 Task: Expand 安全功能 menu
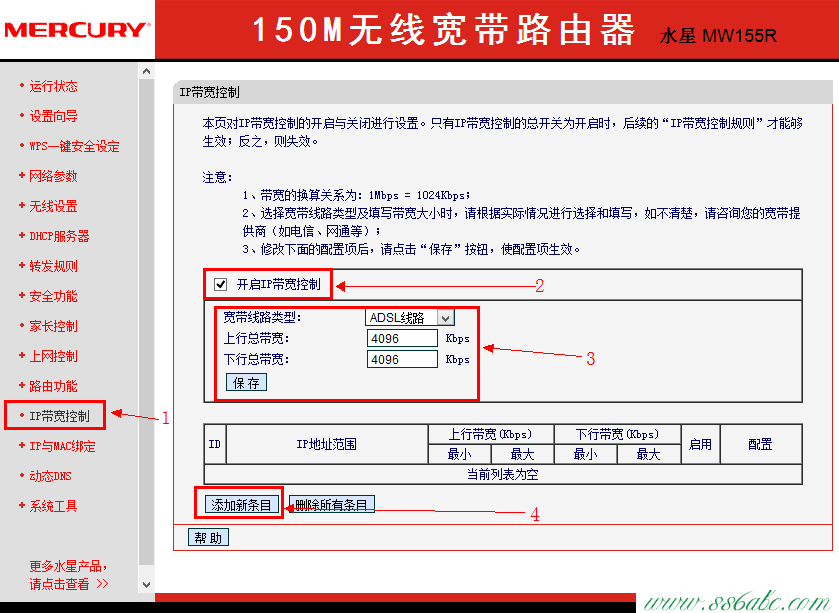(x=53, y=296)
